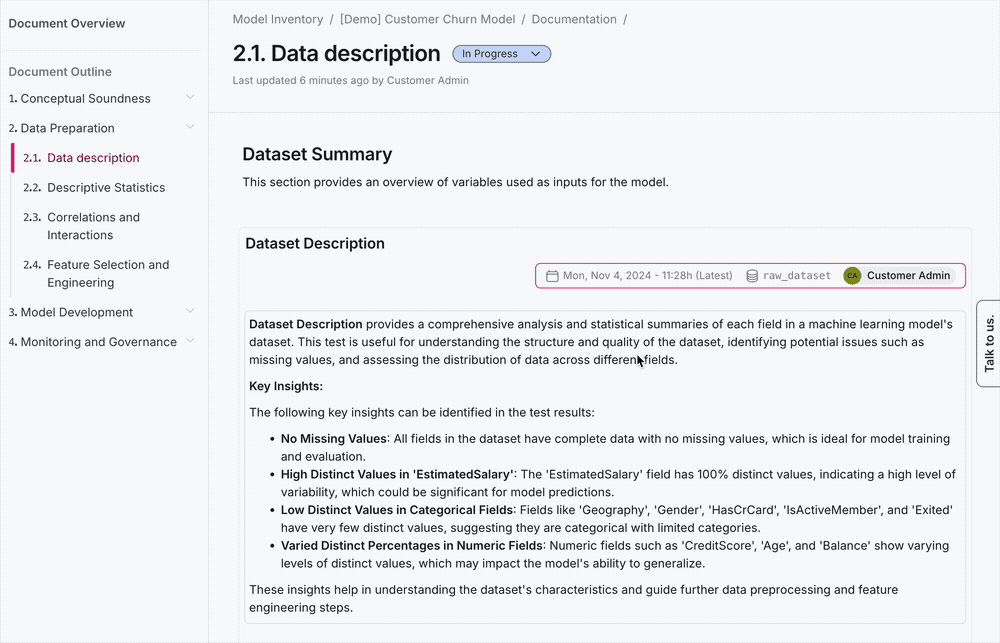Click the raw_dataset label
1000x643 pixels.
pos(797,276)
